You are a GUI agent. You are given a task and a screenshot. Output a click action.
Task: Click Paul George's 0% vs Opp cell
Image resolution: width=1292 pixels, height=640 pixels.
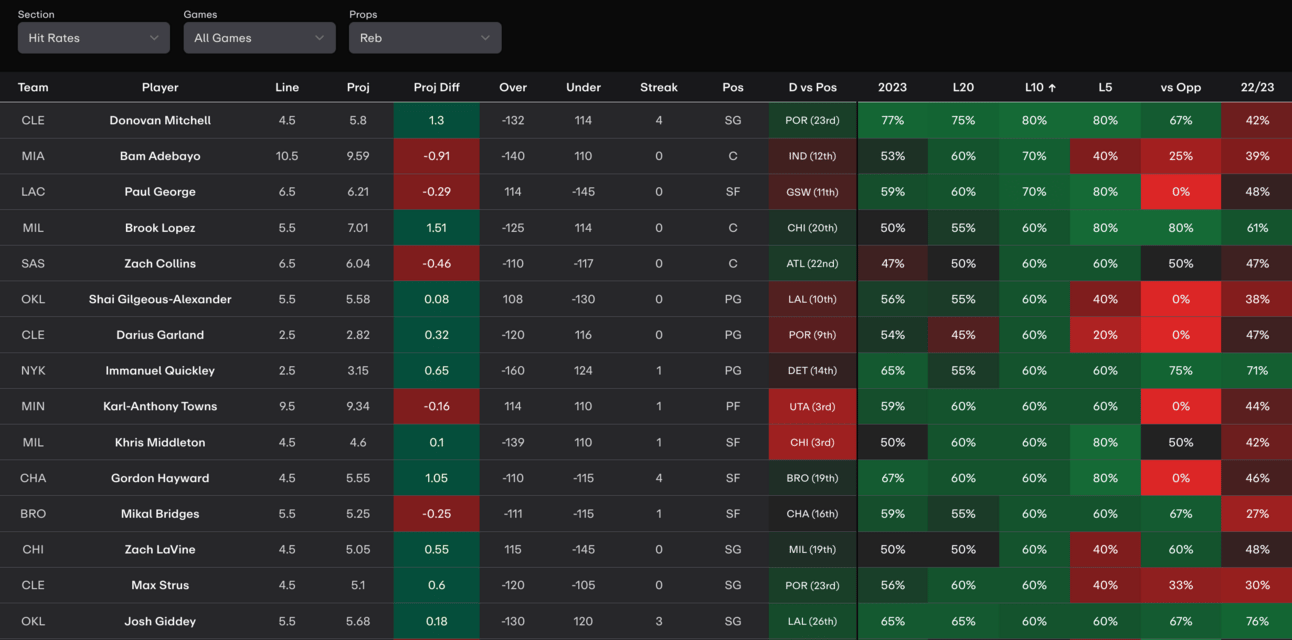[1180, 192]
